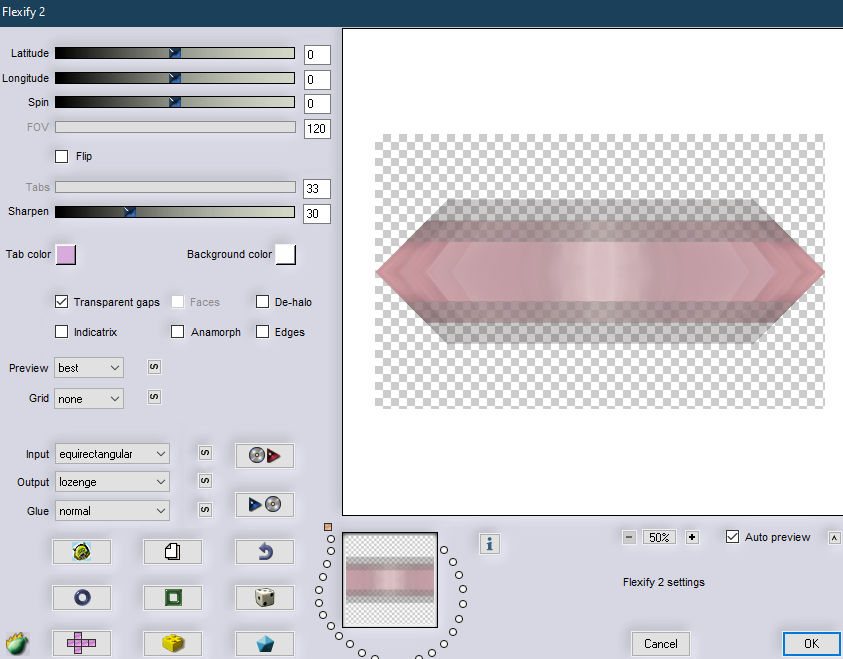843x659 pixels.
Task: Click the S button beside Output dropdown
Action: tap(205, 481)
